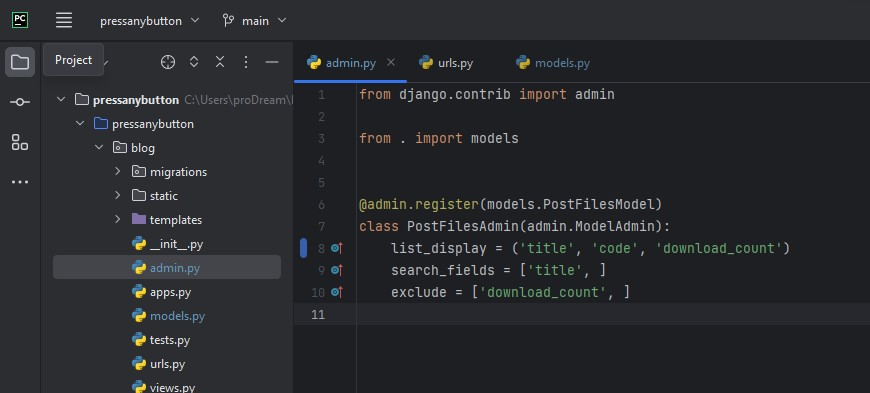The image size is (870, 393).
Task: Collapse the blog folder
Action: pos(99,148)
